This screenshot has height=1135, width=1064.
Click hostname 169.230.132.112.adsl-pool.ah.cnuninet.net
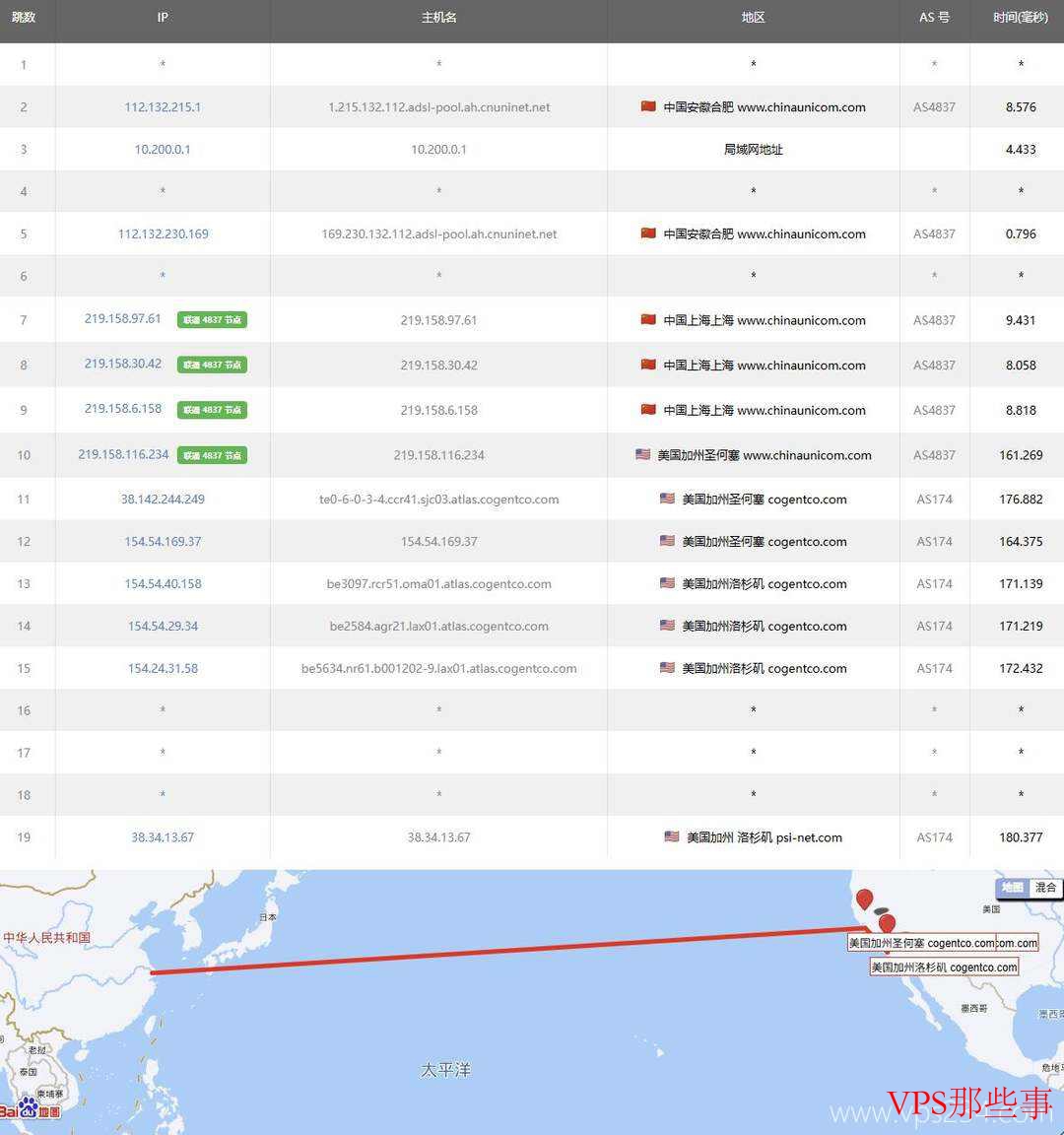coord(438,234)
